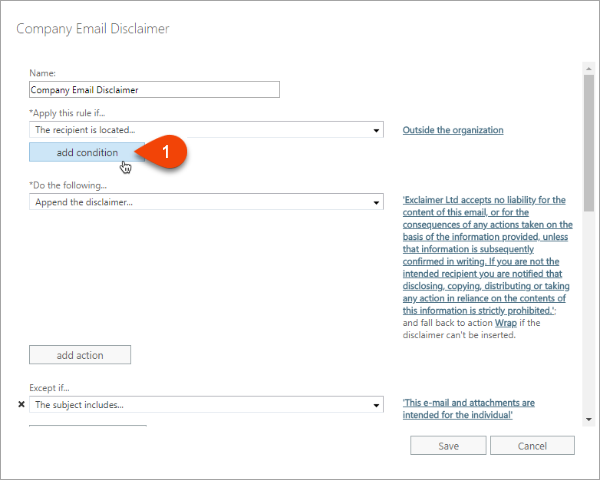This screenshot has width=600, height=480.
Task: Save the disclaimer rule
Action: tap(448, 446)
